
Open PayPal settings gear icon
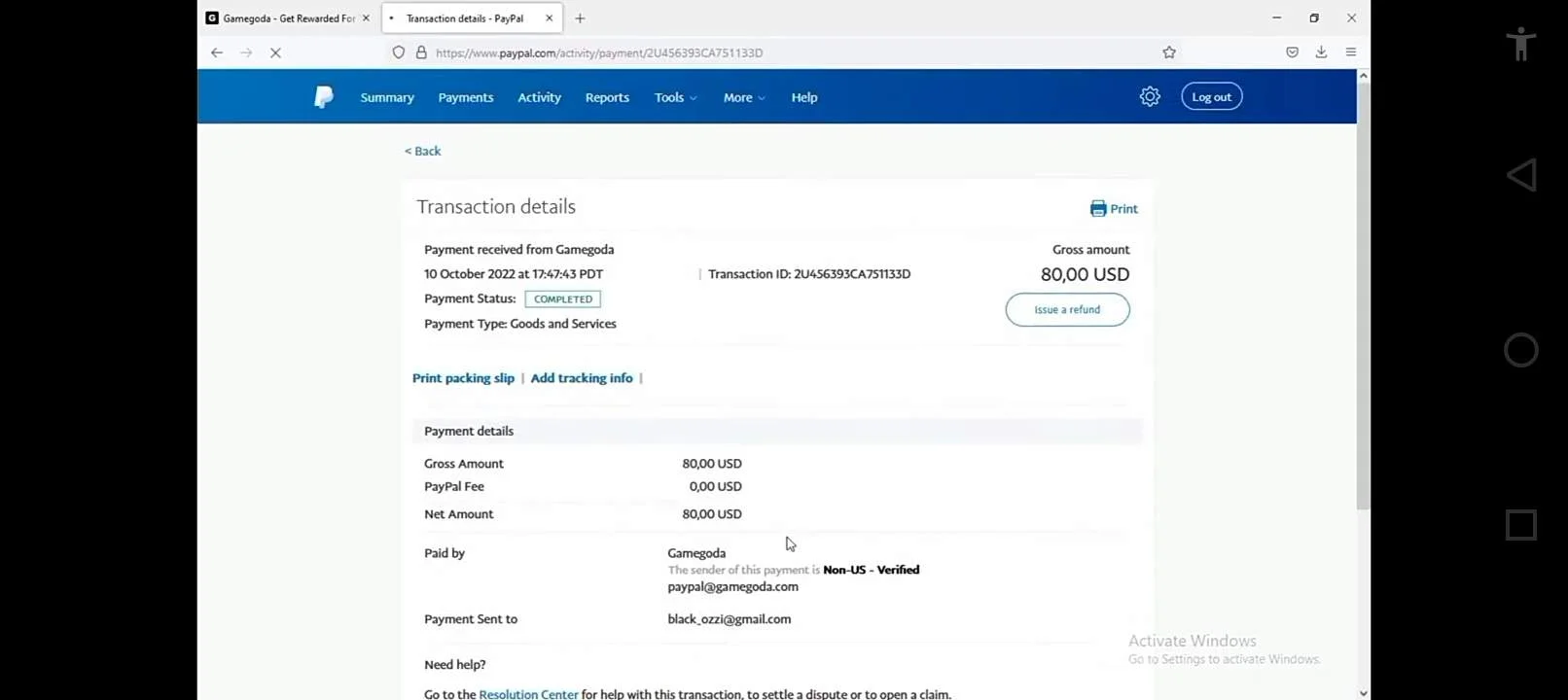tap(1150, 96)
